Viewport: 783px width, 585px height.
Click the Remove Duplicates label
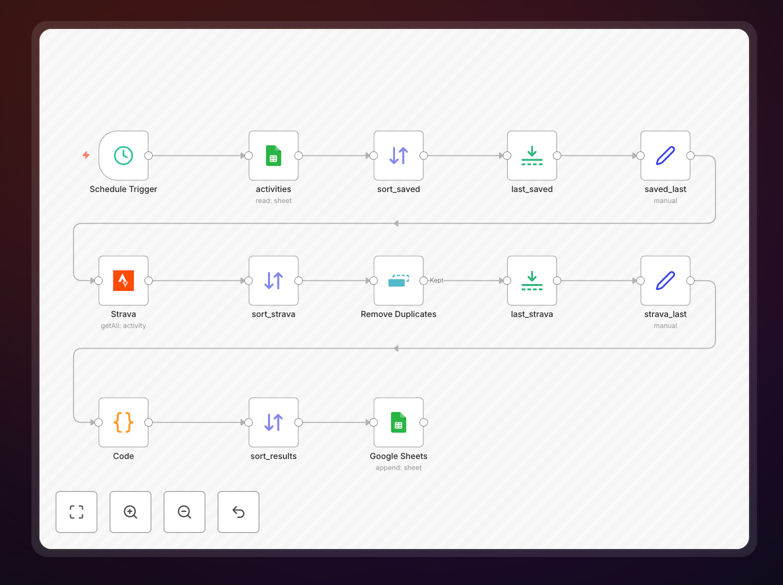tap(398, 314)
